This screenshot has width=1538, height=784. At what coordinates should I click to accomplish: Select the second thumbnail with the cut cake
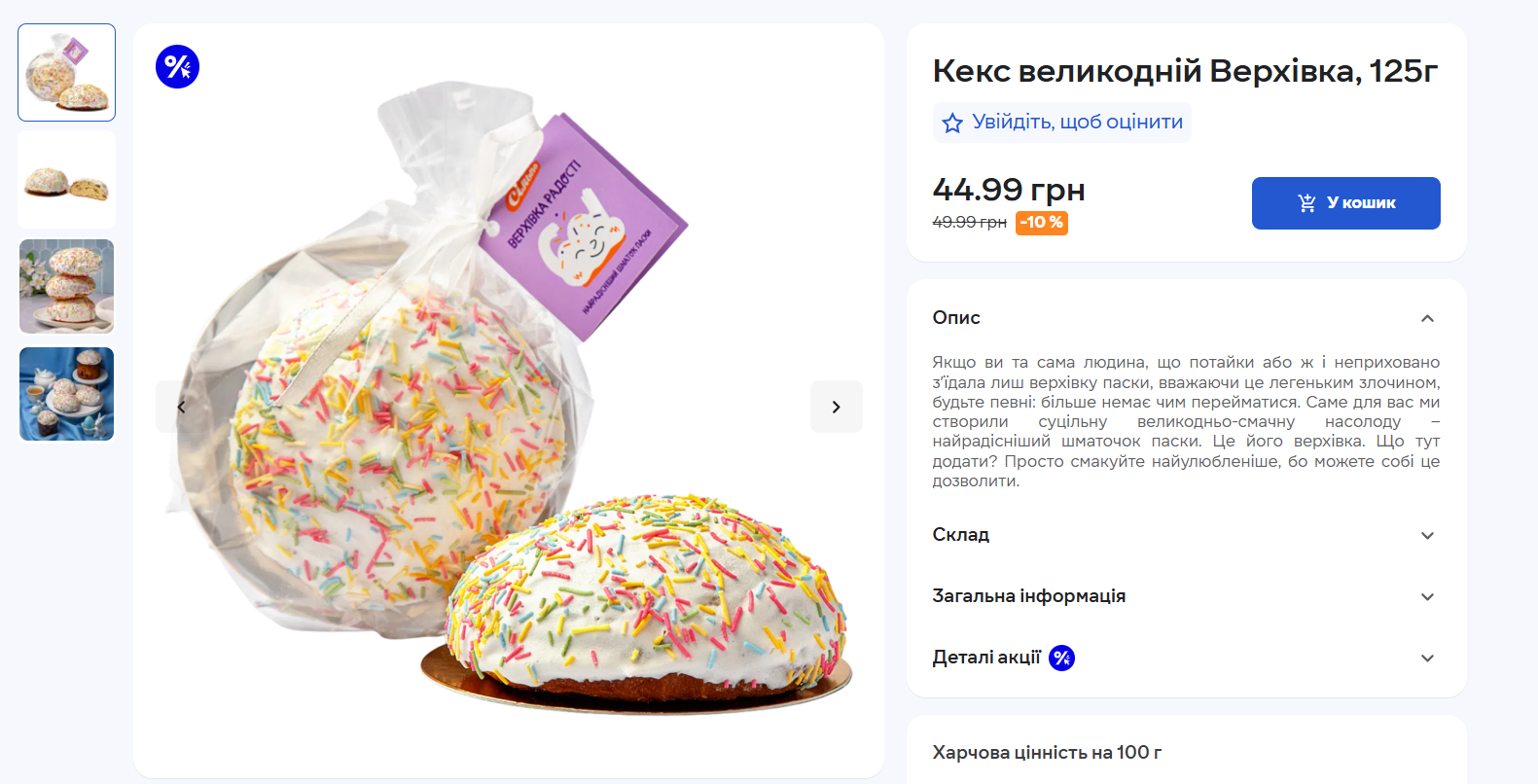tap(67, 180)
